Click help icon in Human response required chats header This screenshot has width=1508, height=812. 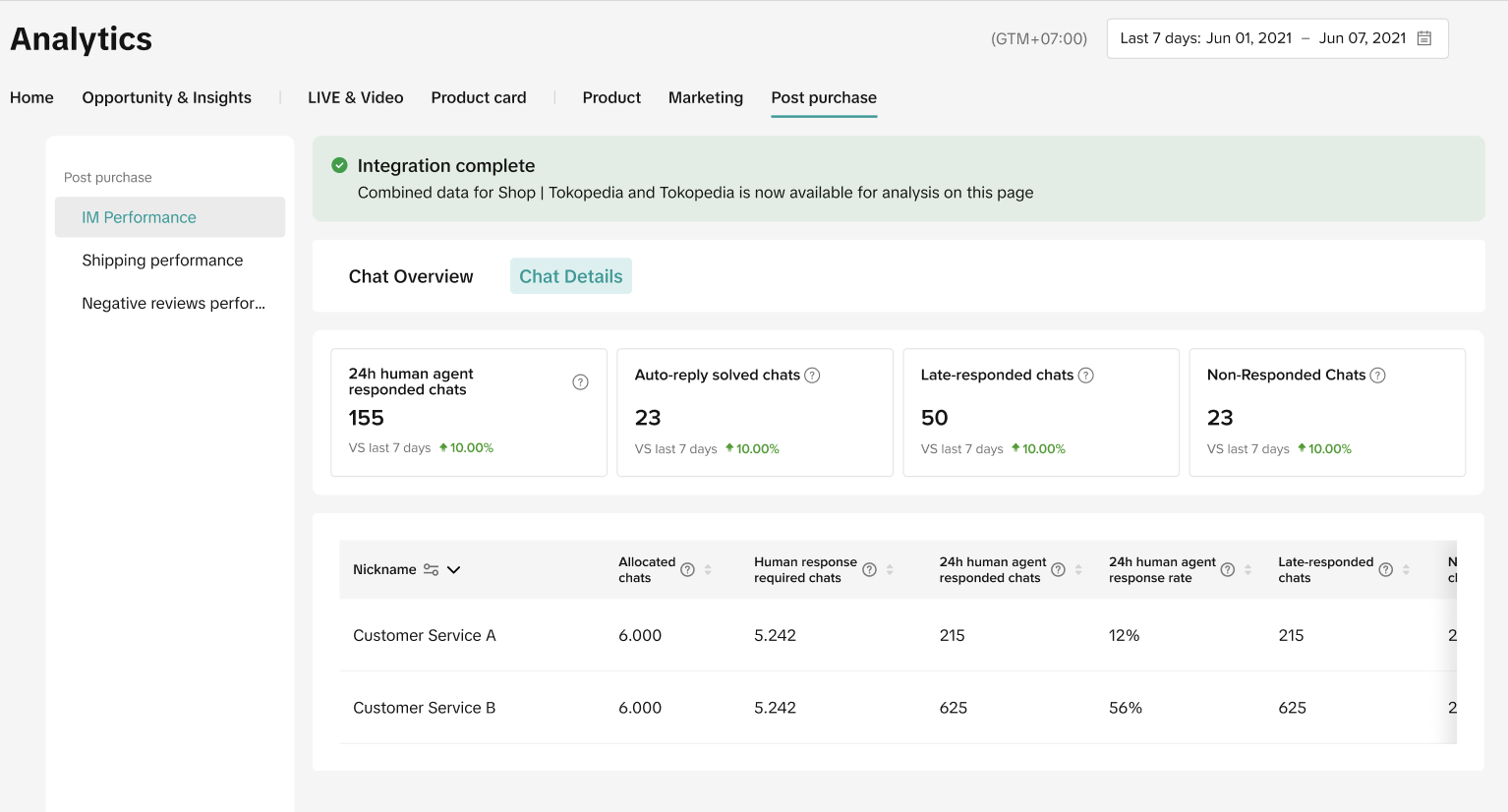[x=869, y=570]
